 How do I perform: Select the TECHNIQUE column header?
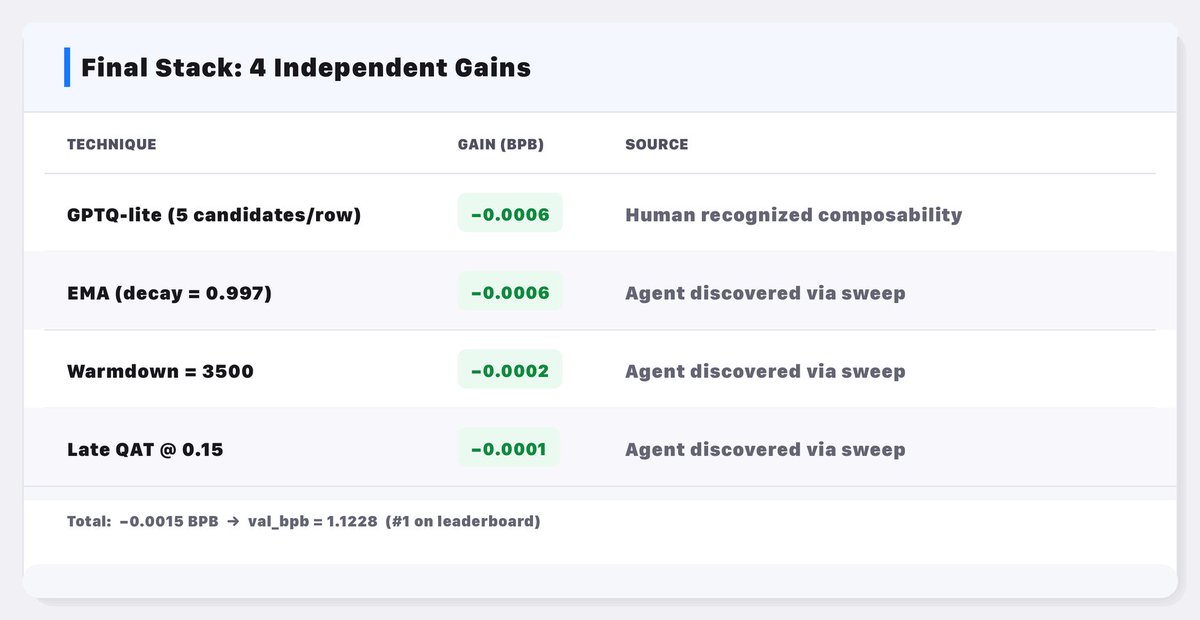point(111,144)
